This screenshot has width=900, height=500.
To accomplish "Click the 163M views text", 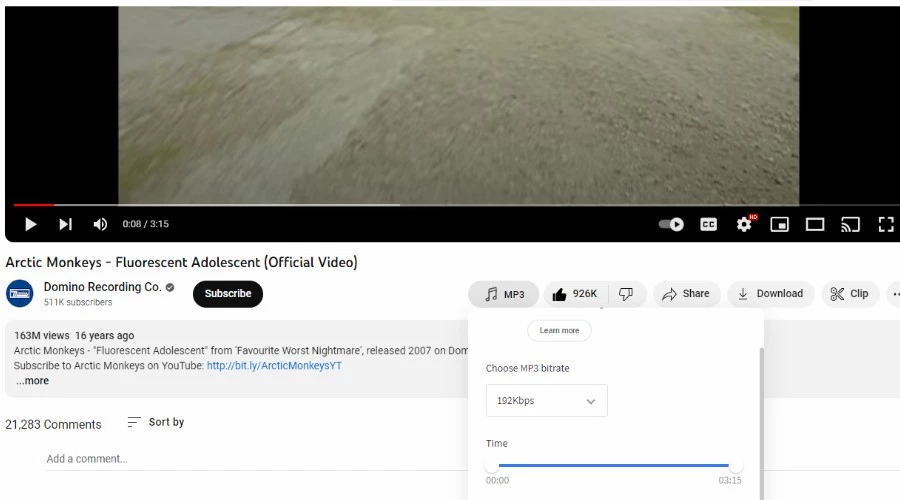I will tap(41, 335).
